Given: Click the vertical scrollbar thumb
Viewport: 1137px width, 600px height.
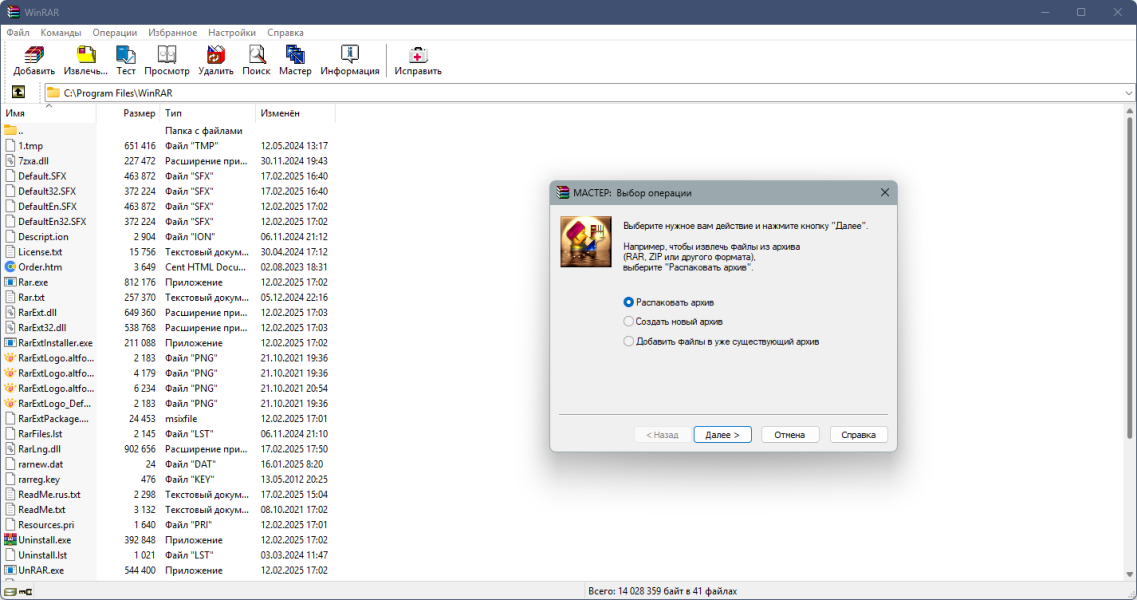Looking at the screenshot, I should pos(1129,277).
